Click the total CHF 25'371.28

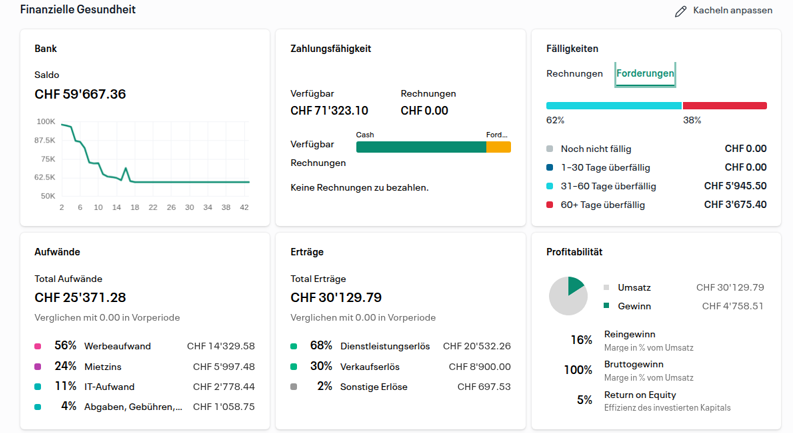pyautogui.click(x=80, y=297)
